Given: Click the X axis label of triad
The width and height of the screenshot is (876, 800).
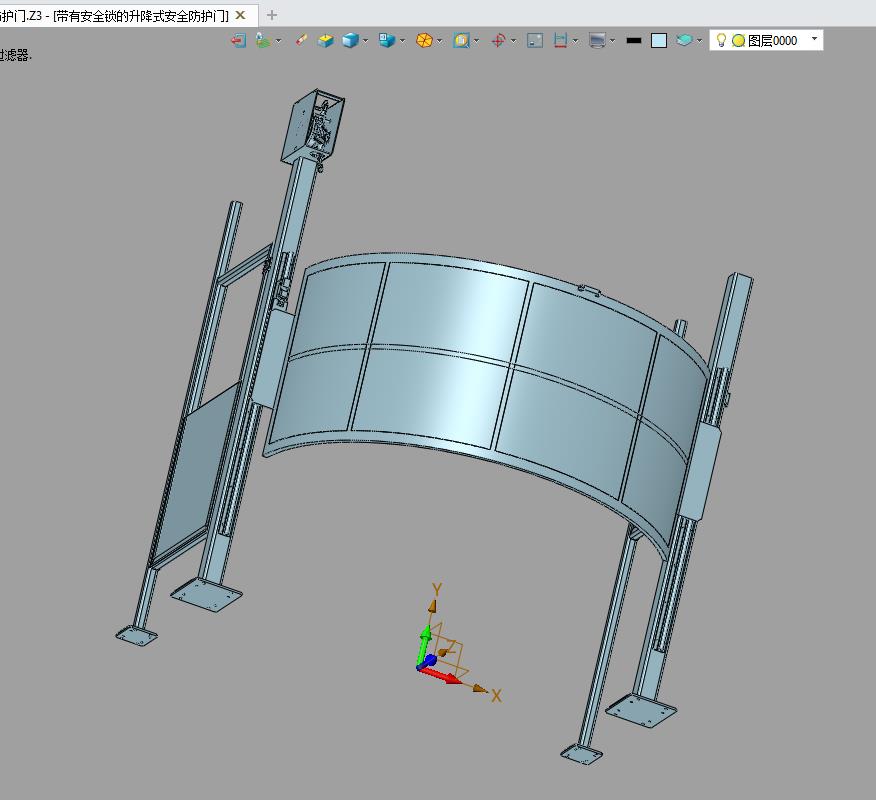Looking at the screenshot, I should click(x=496, y=696).
